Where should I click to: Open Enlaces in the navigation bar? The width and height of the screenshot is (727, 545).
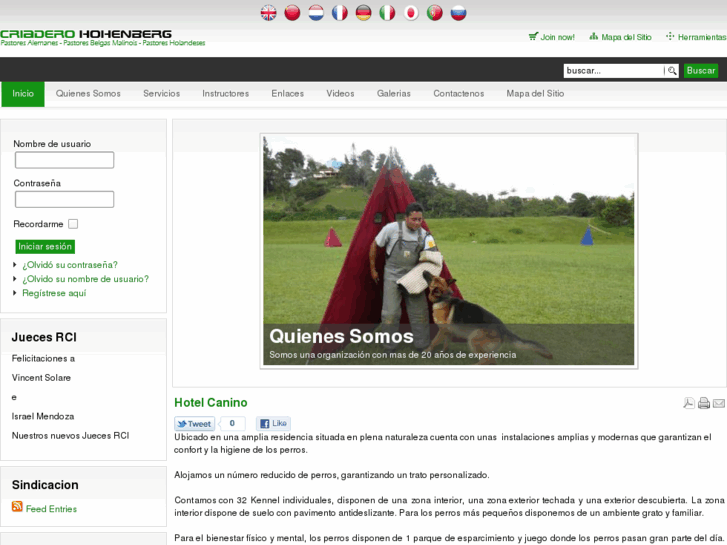click(287, 94)
